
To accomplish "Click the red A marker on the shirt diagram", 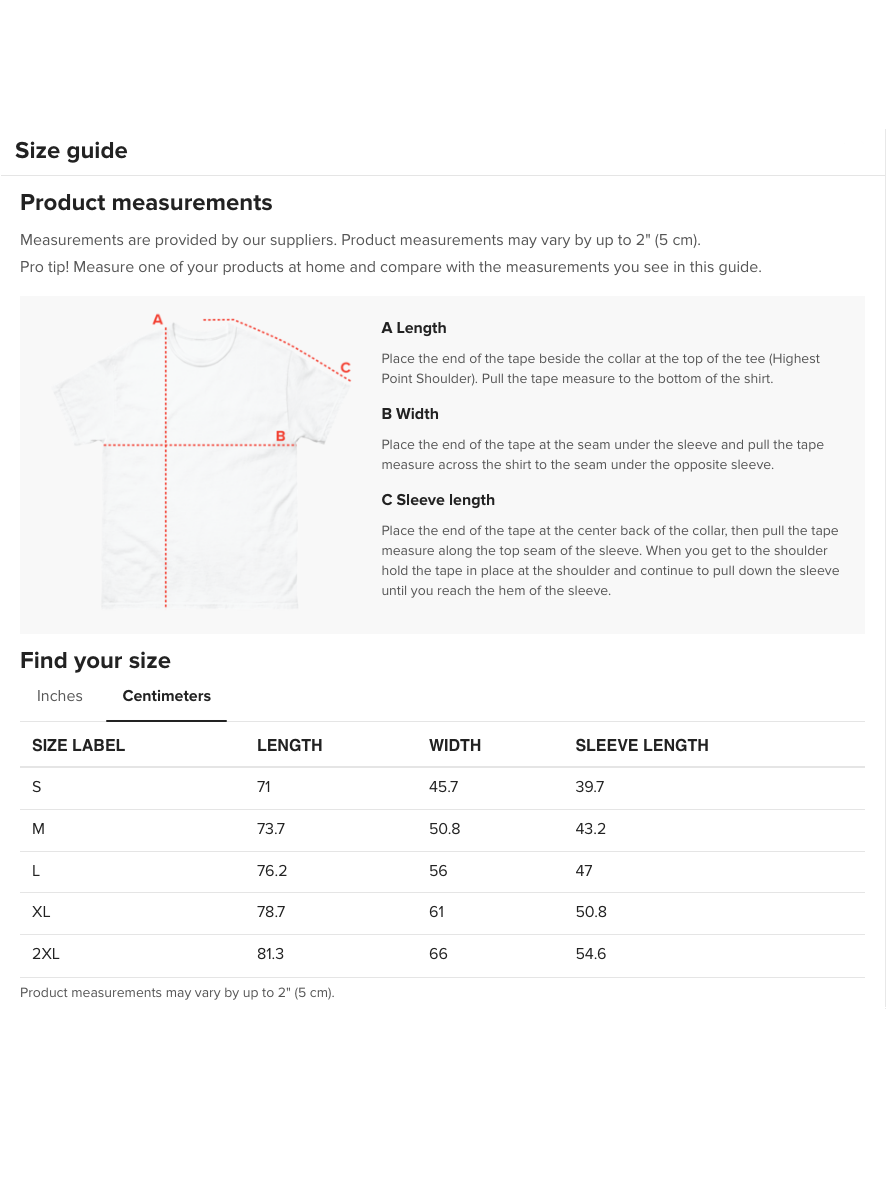I will (157, 319).
